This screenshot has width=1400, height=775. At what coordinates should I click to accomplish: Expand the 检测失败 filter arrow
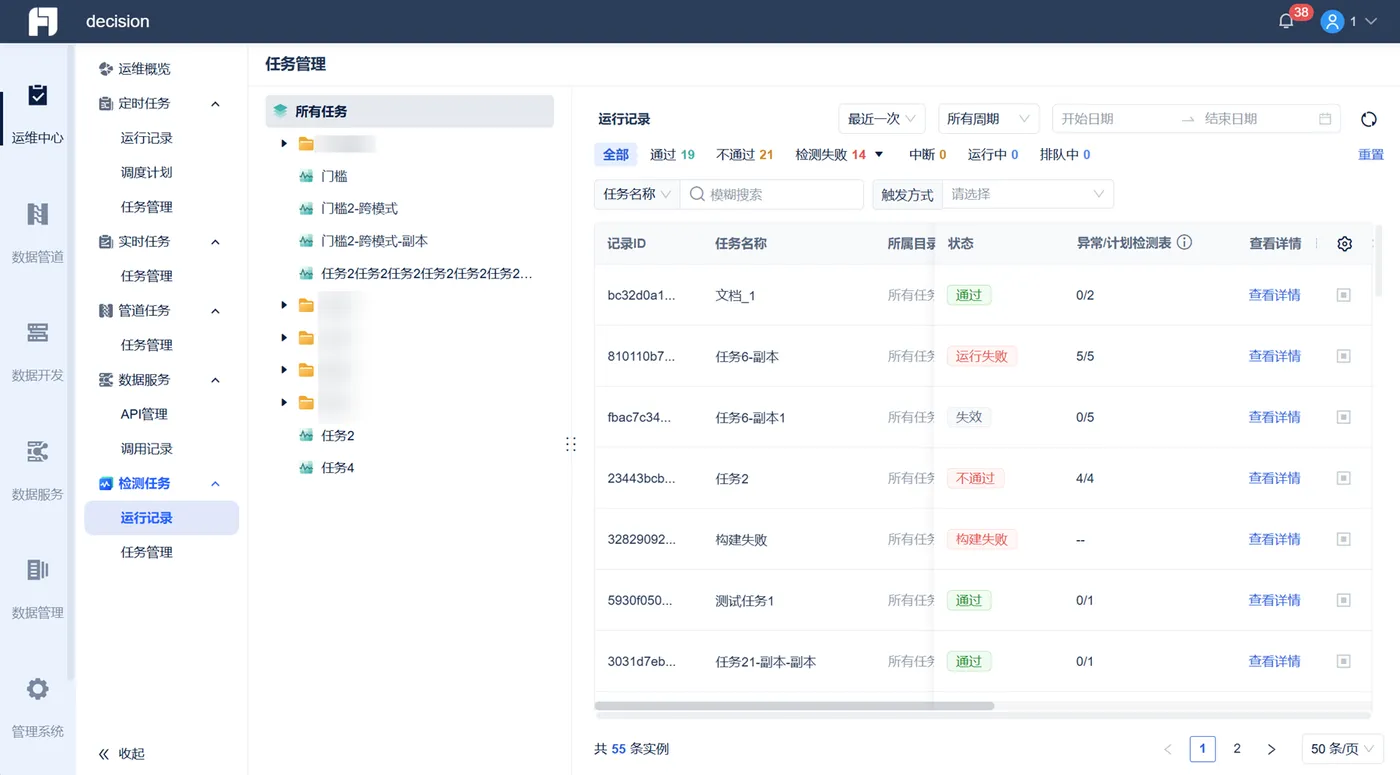(x=879, y=155)
